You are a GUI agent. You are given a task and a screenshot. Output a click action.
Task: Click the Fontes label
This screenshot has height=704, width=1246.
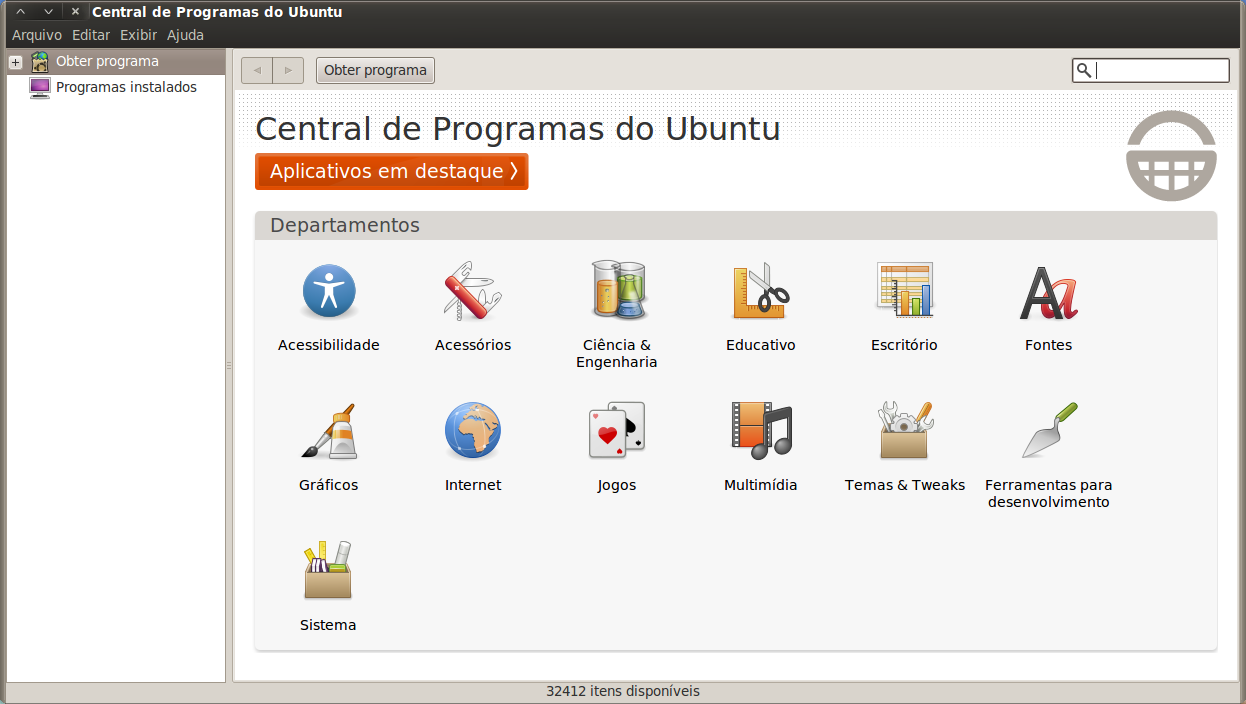1048,345
